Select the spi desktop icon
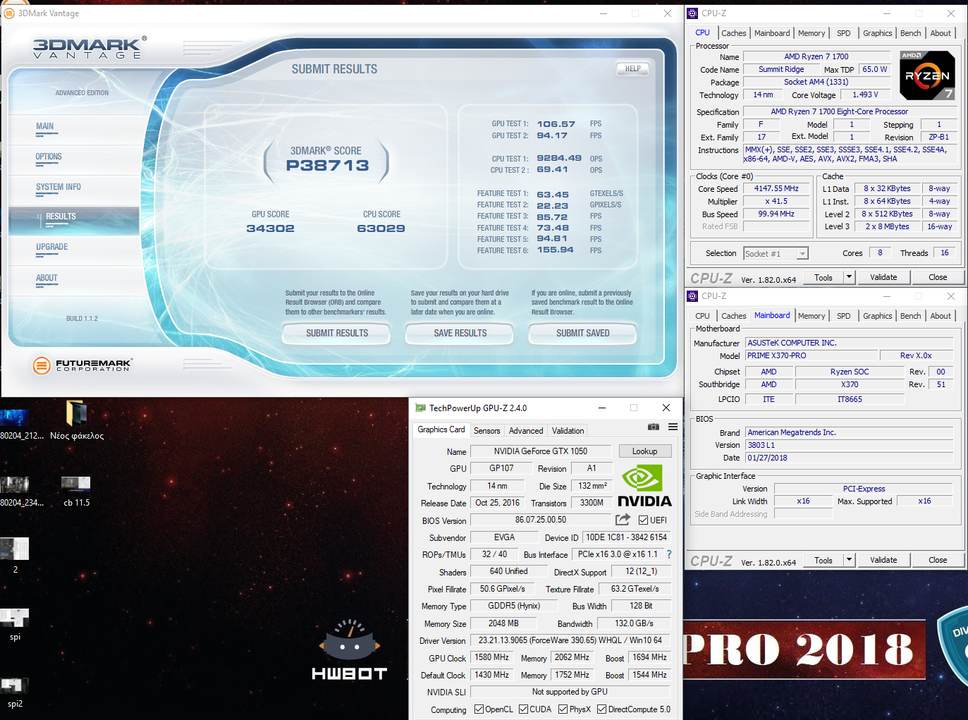968x720 pixels. click(x=15, y=624)
